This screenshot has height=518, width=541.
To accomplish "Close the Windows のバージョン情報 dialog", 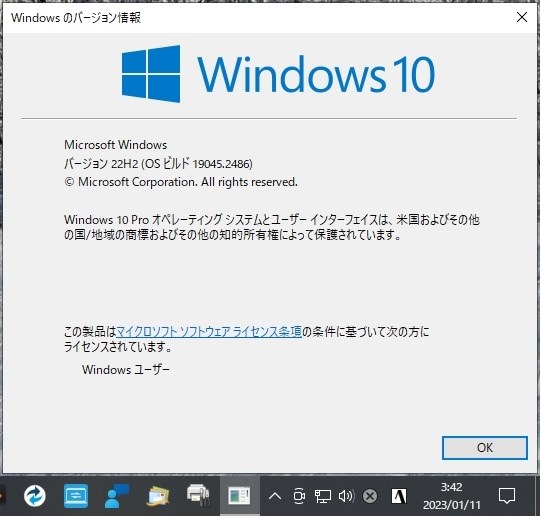I will tap(522, 17).
